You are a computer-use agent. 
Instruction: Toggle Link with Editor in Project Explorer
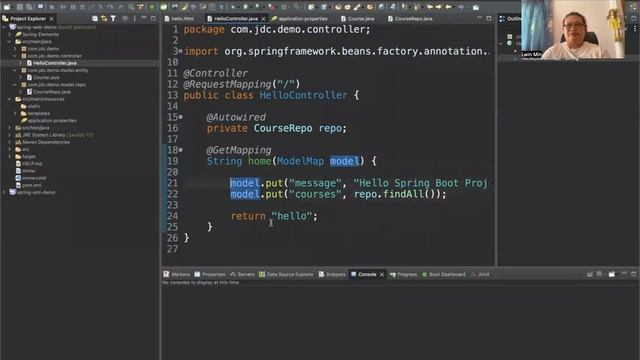[x=104, y=19]
